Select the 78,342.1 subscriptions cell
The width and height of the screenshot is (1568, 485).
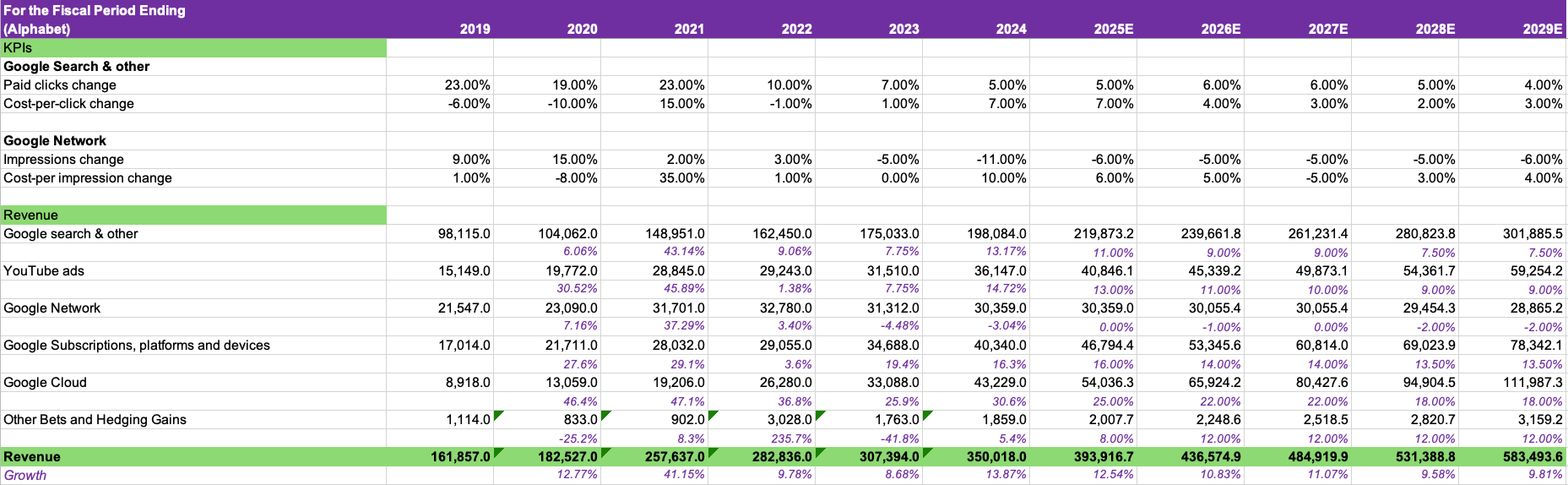[1536, 346]
